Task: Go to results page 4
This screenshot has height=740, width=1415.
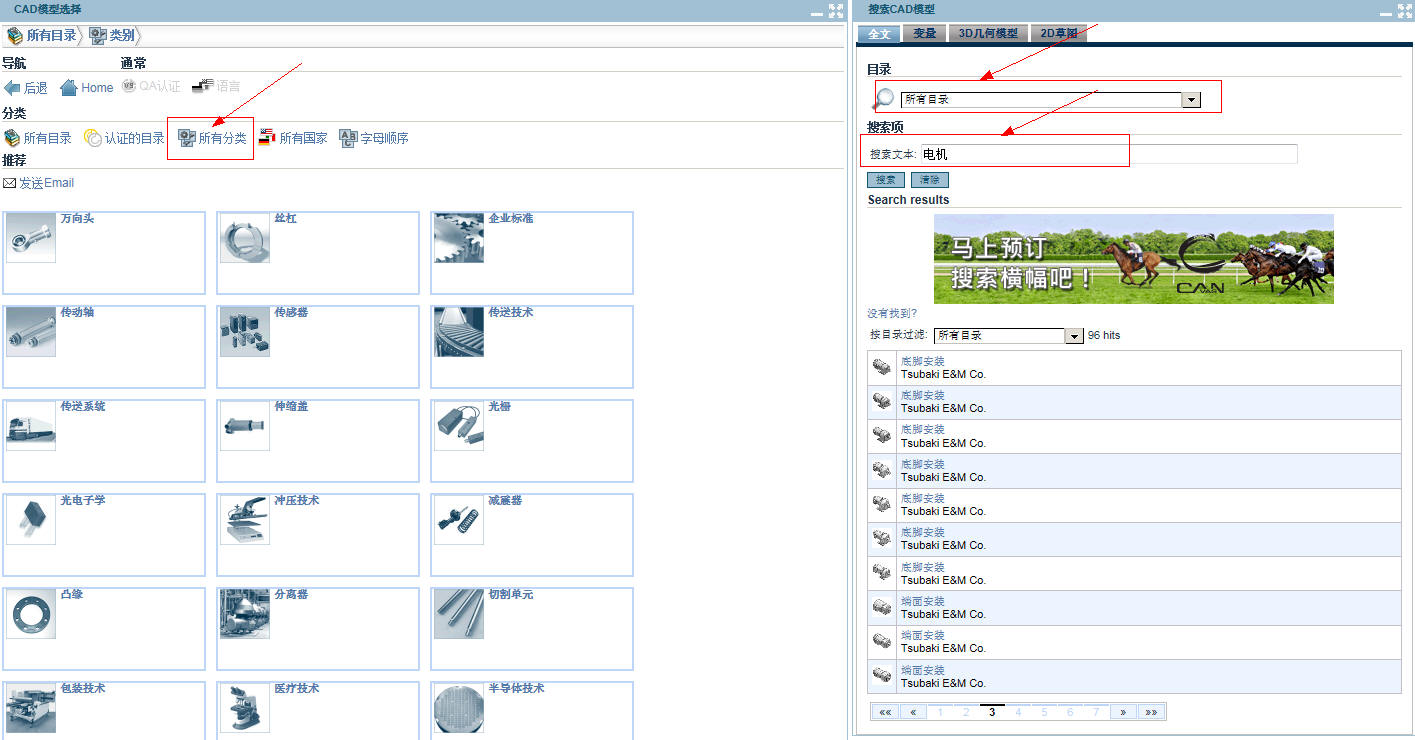Action: pos(1018,712)
